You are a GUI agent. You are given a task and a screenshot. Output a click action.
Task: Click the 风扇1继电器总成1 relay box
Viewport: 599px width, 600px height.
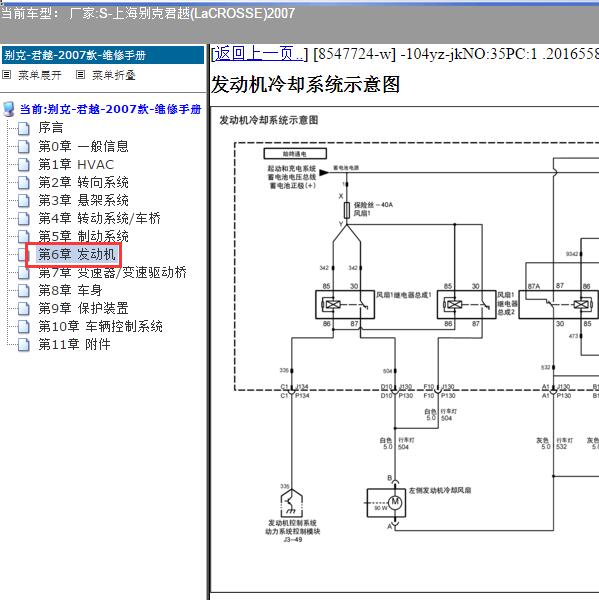coord(344,305)
